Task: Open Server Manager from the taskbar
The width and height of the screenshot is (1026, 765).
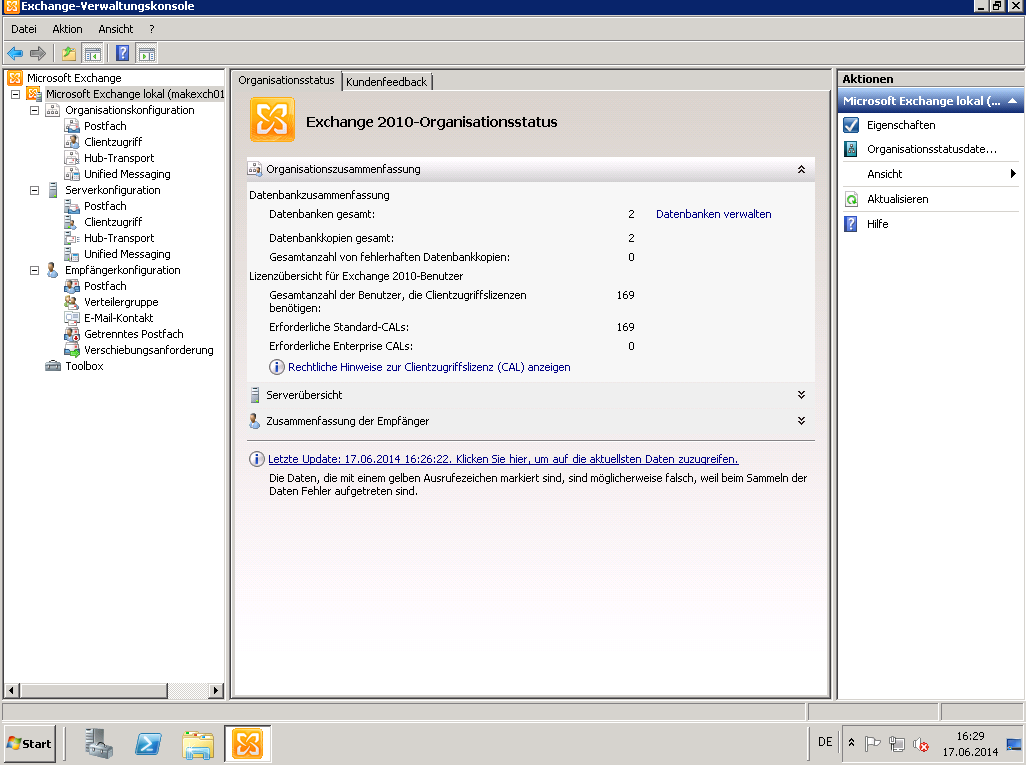Action: tap(99, 744)
